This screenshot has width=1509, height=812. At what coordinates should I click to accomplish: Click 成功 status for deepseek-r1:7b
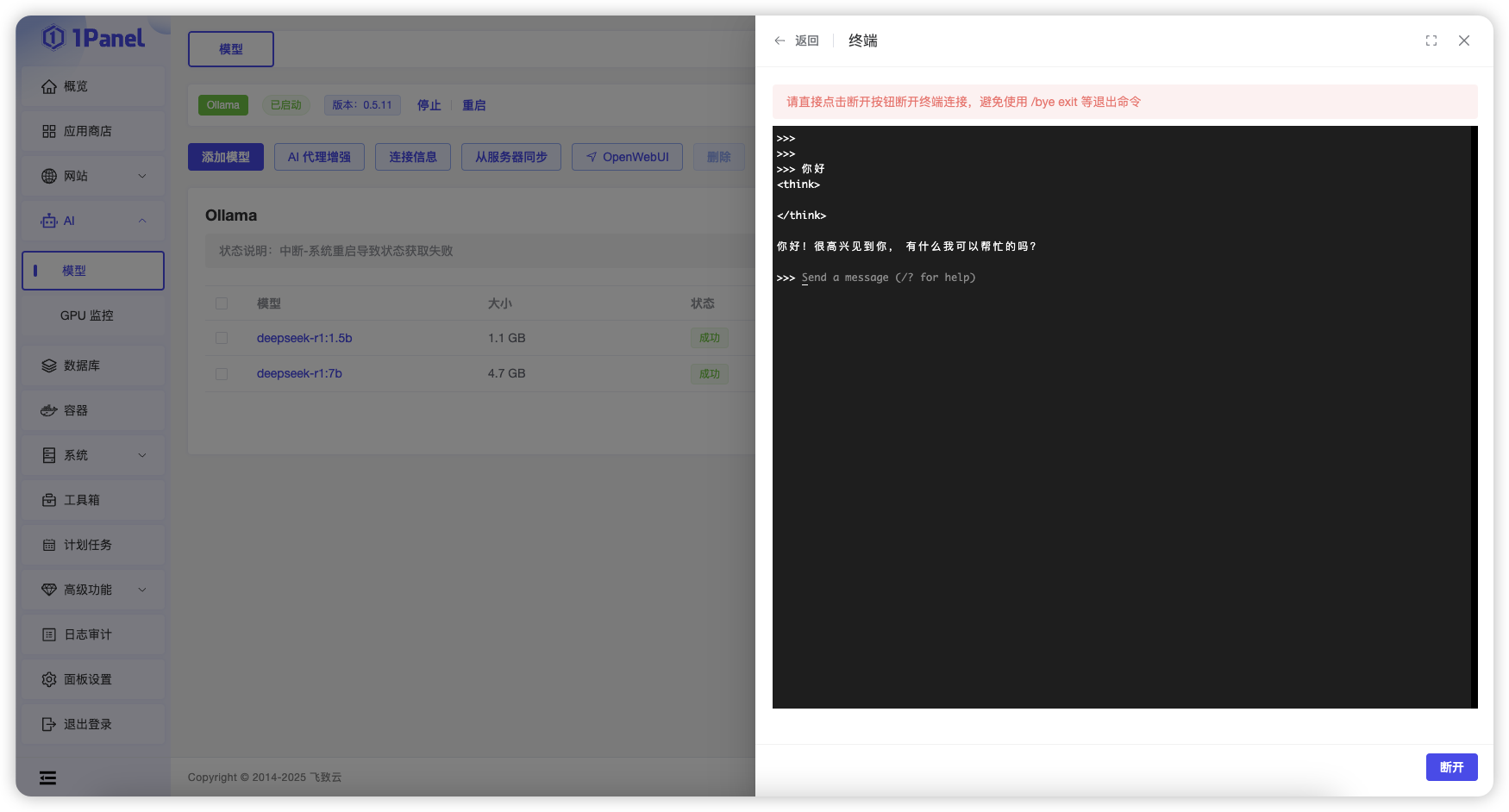[710, 374]
